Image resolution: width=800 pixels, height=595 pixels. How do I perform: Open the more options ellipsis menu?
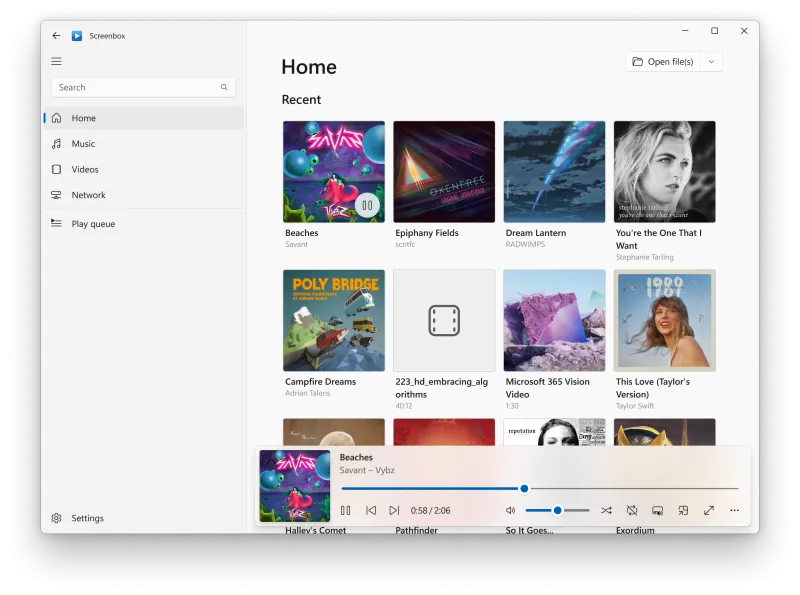(734, 510)
